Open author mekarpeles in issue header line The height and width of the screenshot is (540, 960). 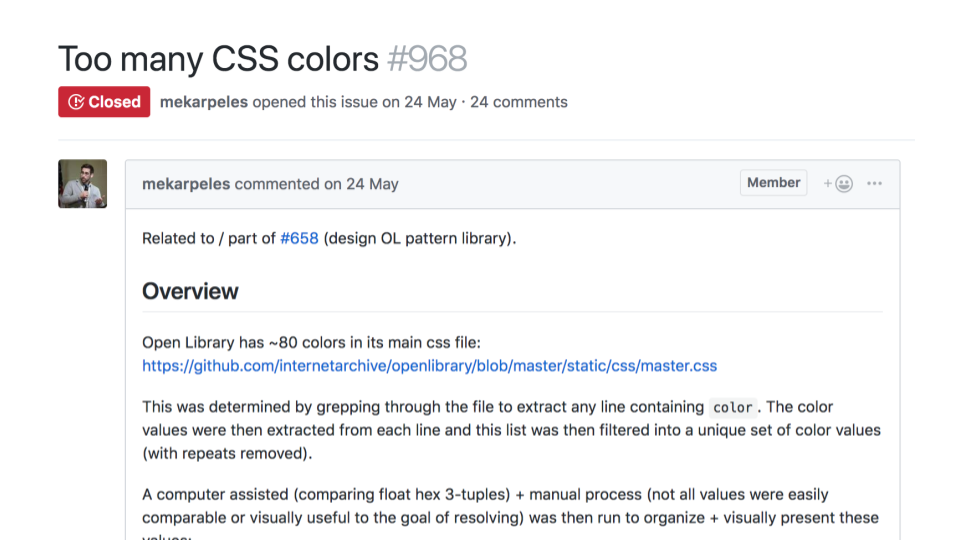(x=204, y=102)
